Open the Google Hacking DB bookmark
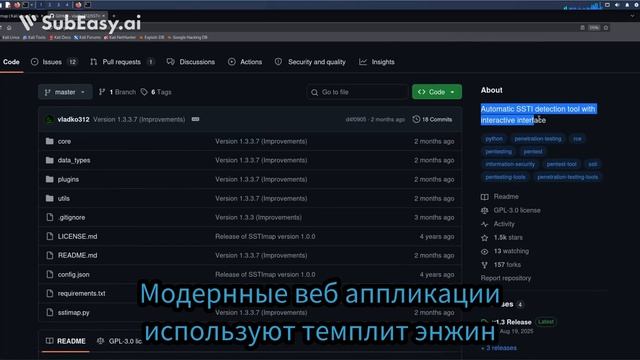The width and height of the screenshot is (640, 360). coord(187,37)
